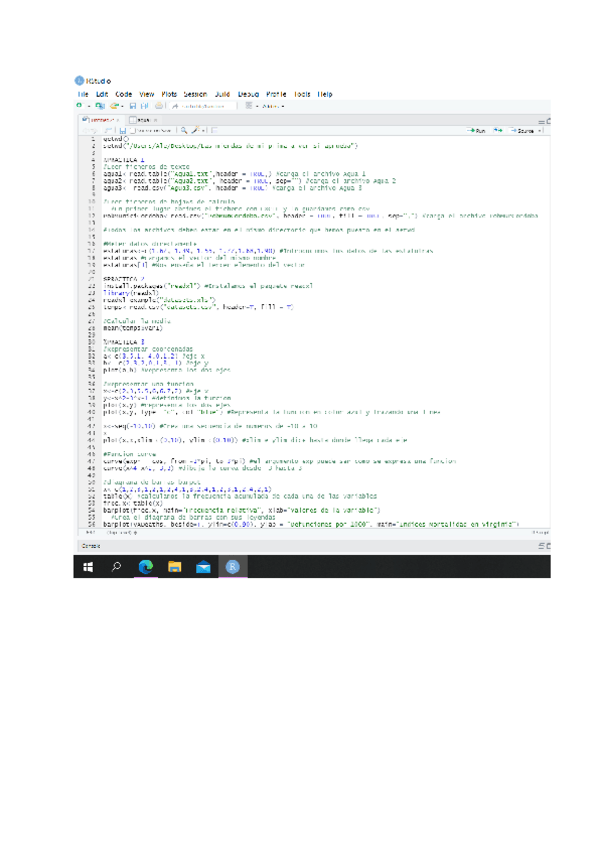Open the Windows Start menu

click(88, 567)
